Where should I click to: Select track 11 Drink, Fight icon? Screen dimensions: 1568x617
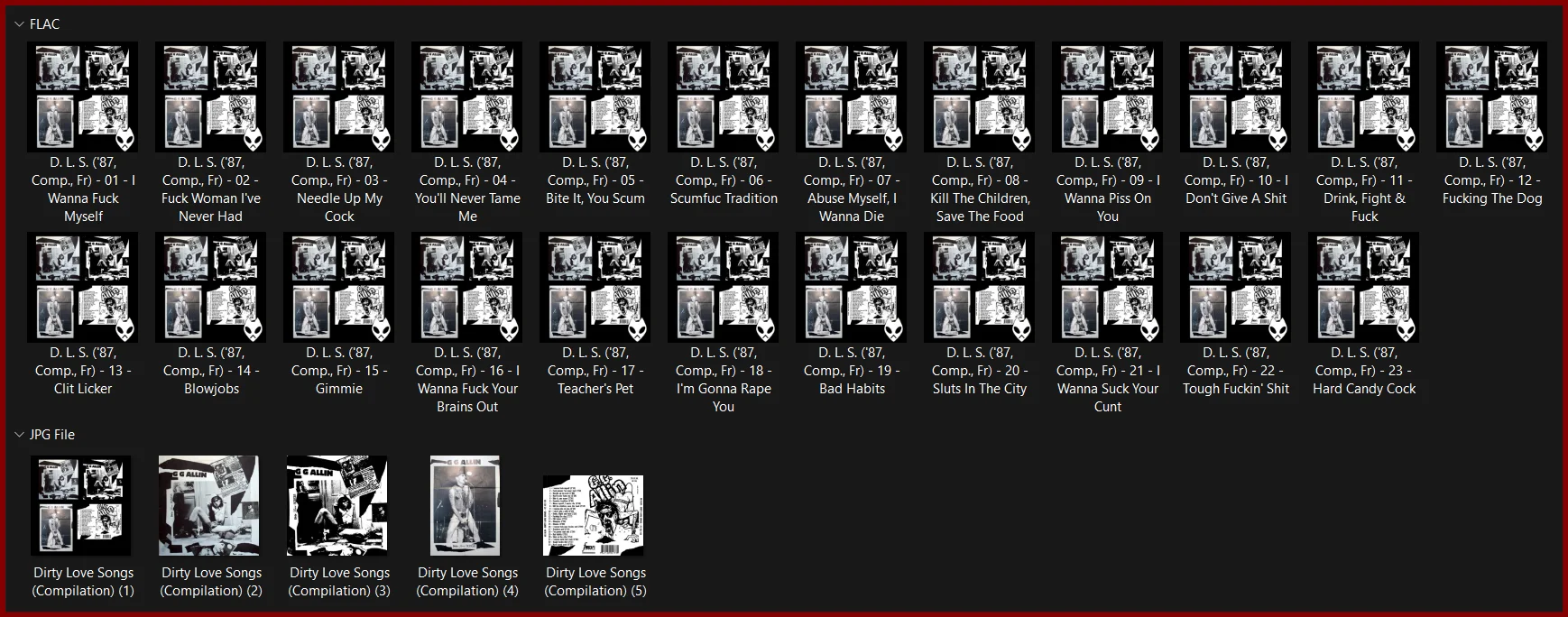click(1364, 97)
